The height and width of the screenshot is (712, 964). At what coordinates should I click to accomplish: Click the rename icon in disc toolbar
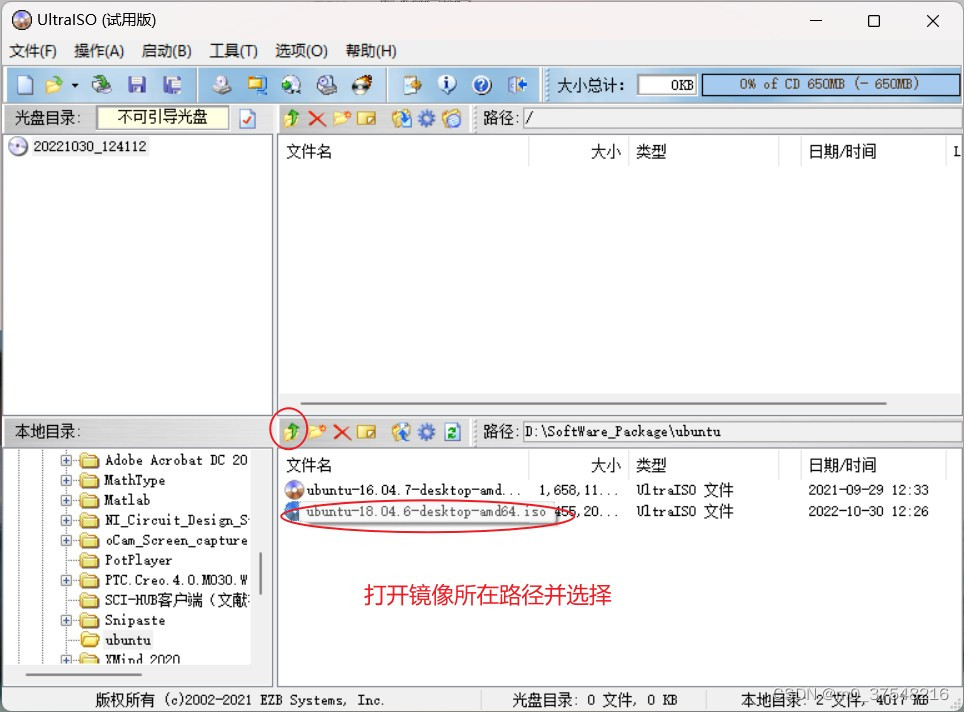coord(366,118)
